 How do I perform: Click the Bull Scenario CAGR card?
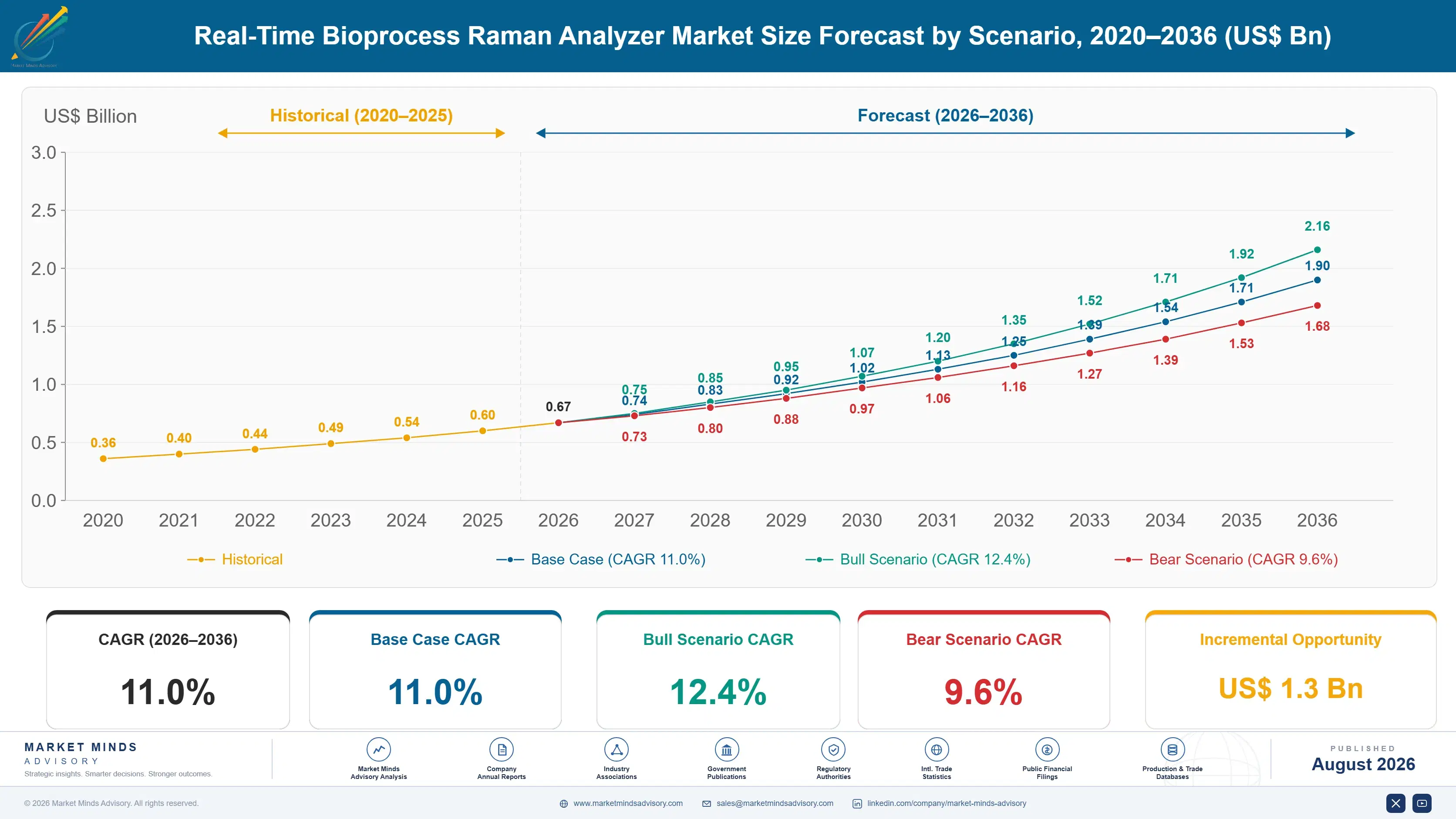[x=718, y=670]
